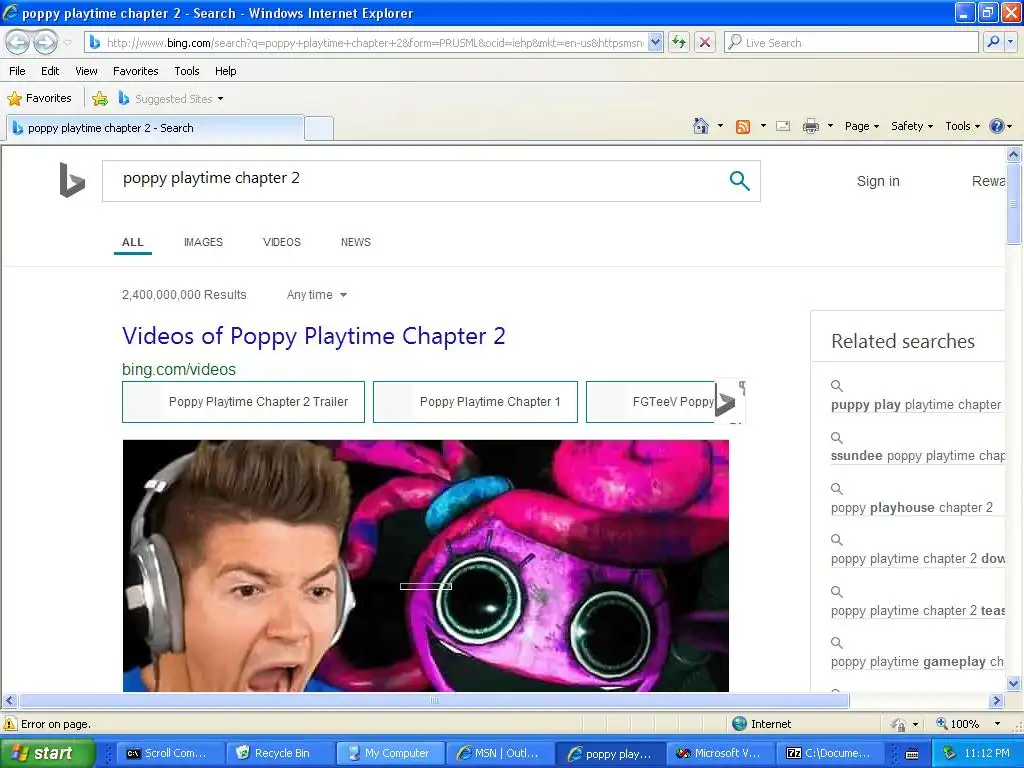Click related search ssundee poppy playtime
The width and height of the screenshot is (1024, 768).
[x=917, y=456]
